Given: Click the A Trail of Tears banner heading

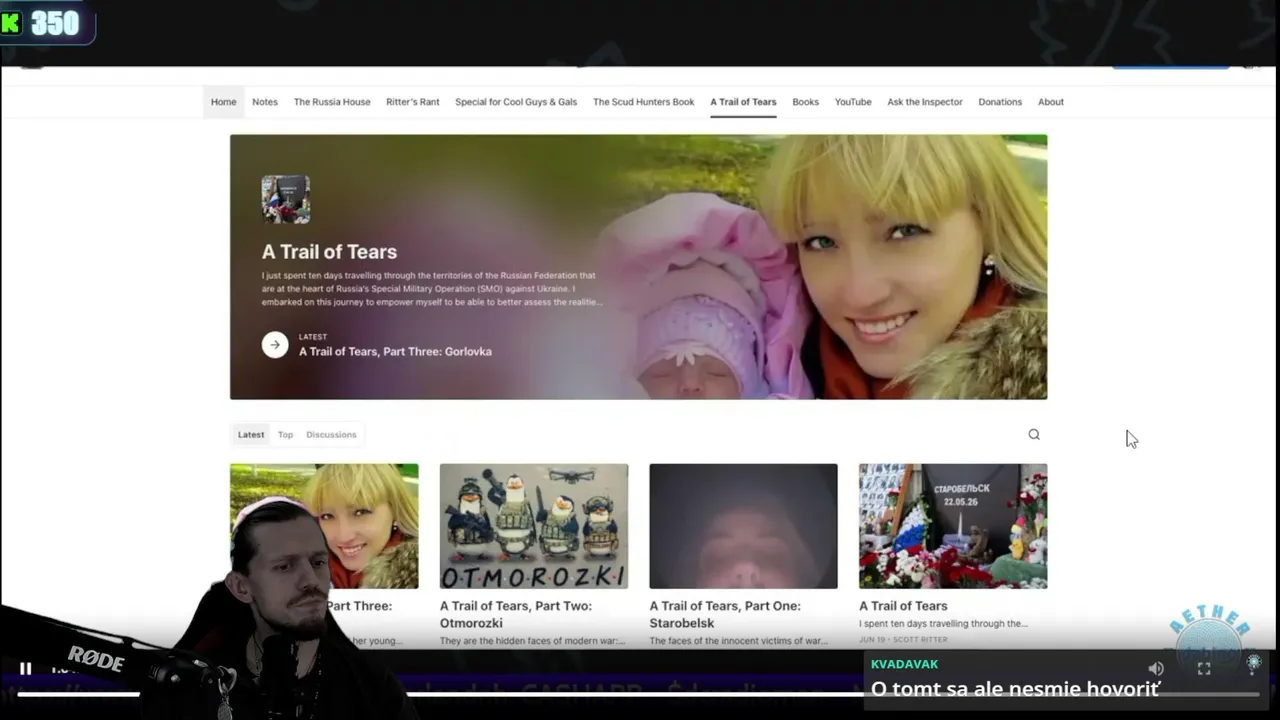Looking at the screenshot, I should tap(329, 252).
